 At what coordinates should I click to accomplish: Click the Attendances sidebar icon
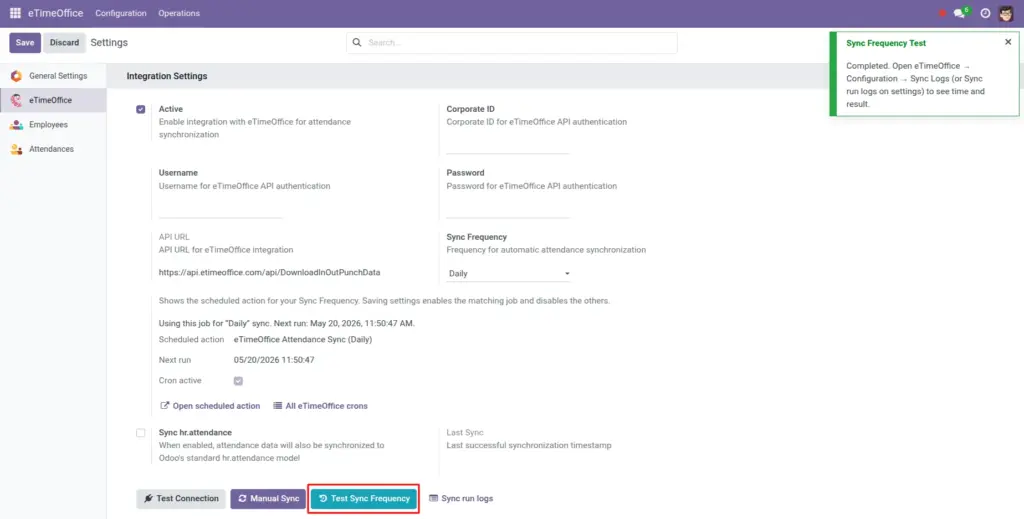[16, 149]
